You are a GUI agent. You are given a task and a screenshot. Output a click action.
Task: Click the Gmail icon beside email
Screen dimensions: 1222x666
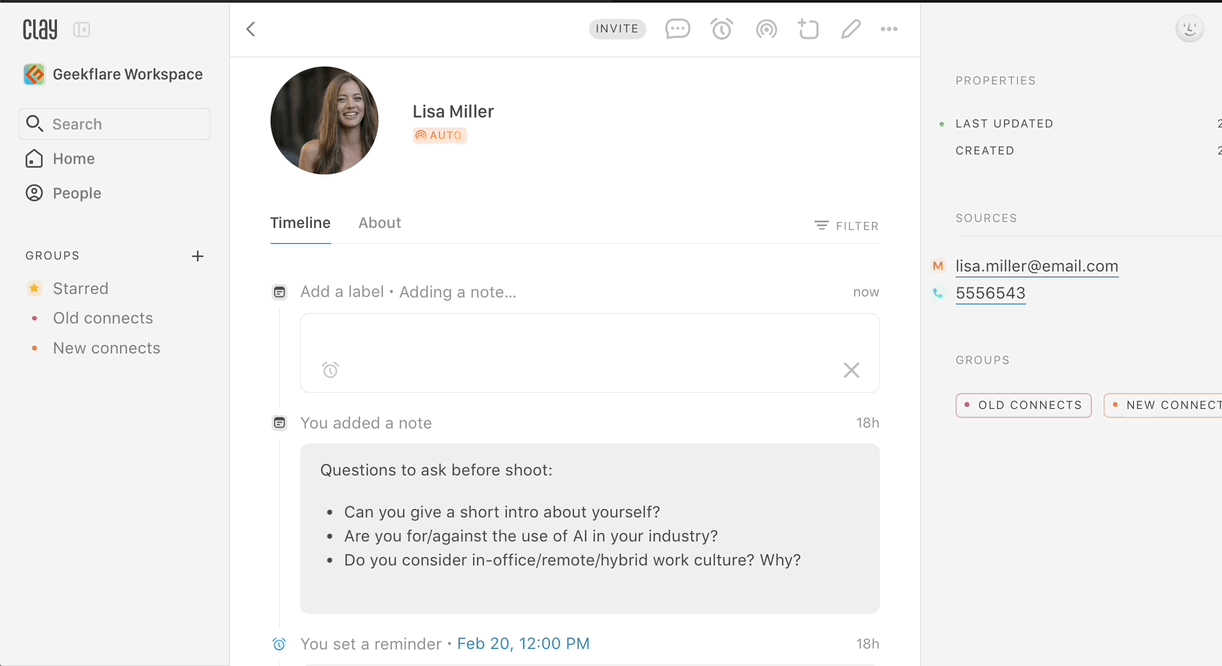point(938,266)
